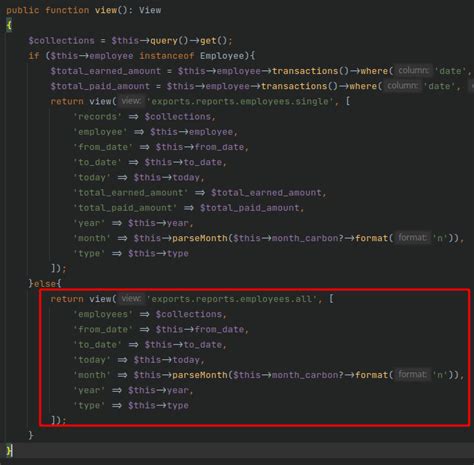Click parseMonth in the all view array
The width and height of the screenshot is (474, 465).
[200, 375]
